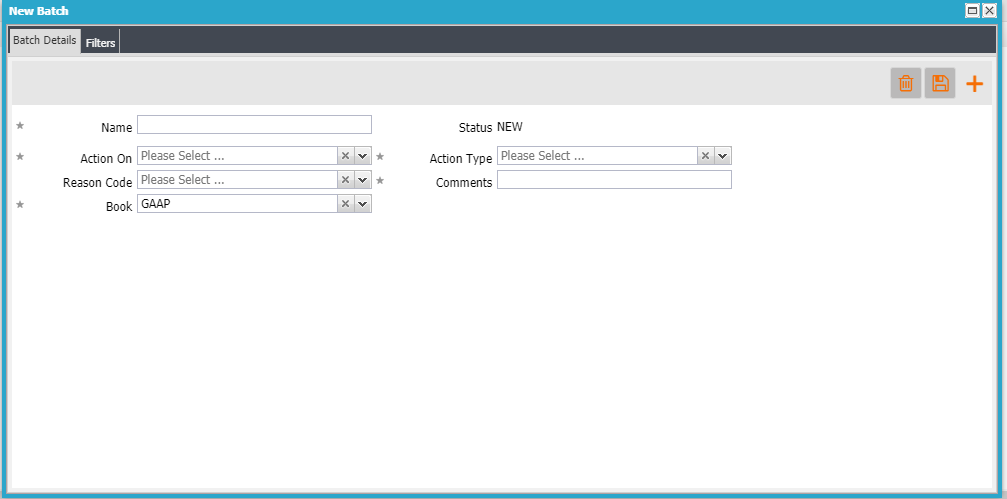Clear the Reason Code field with X
1007x499 pixels.
tap(345, 180)
